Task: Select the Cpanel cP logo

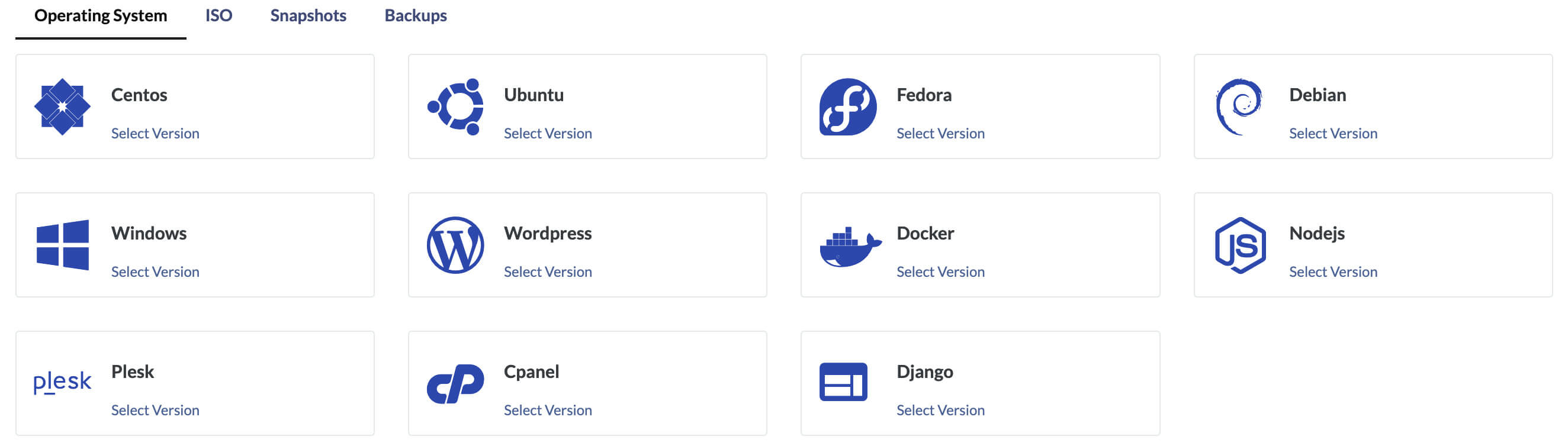Action: click(455, 383)
